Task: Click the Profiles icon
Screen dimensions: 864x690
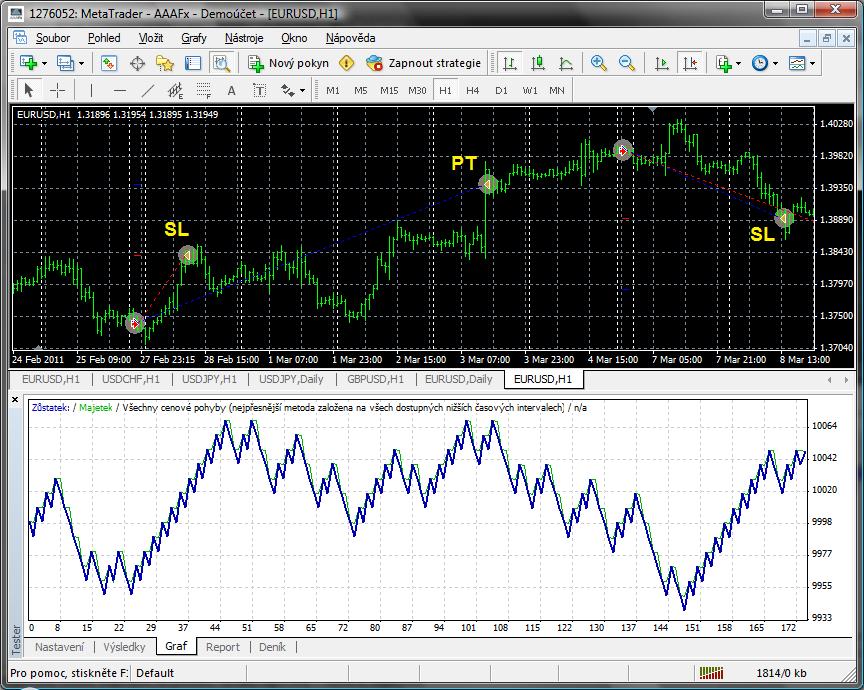Action: click(66, 63)
